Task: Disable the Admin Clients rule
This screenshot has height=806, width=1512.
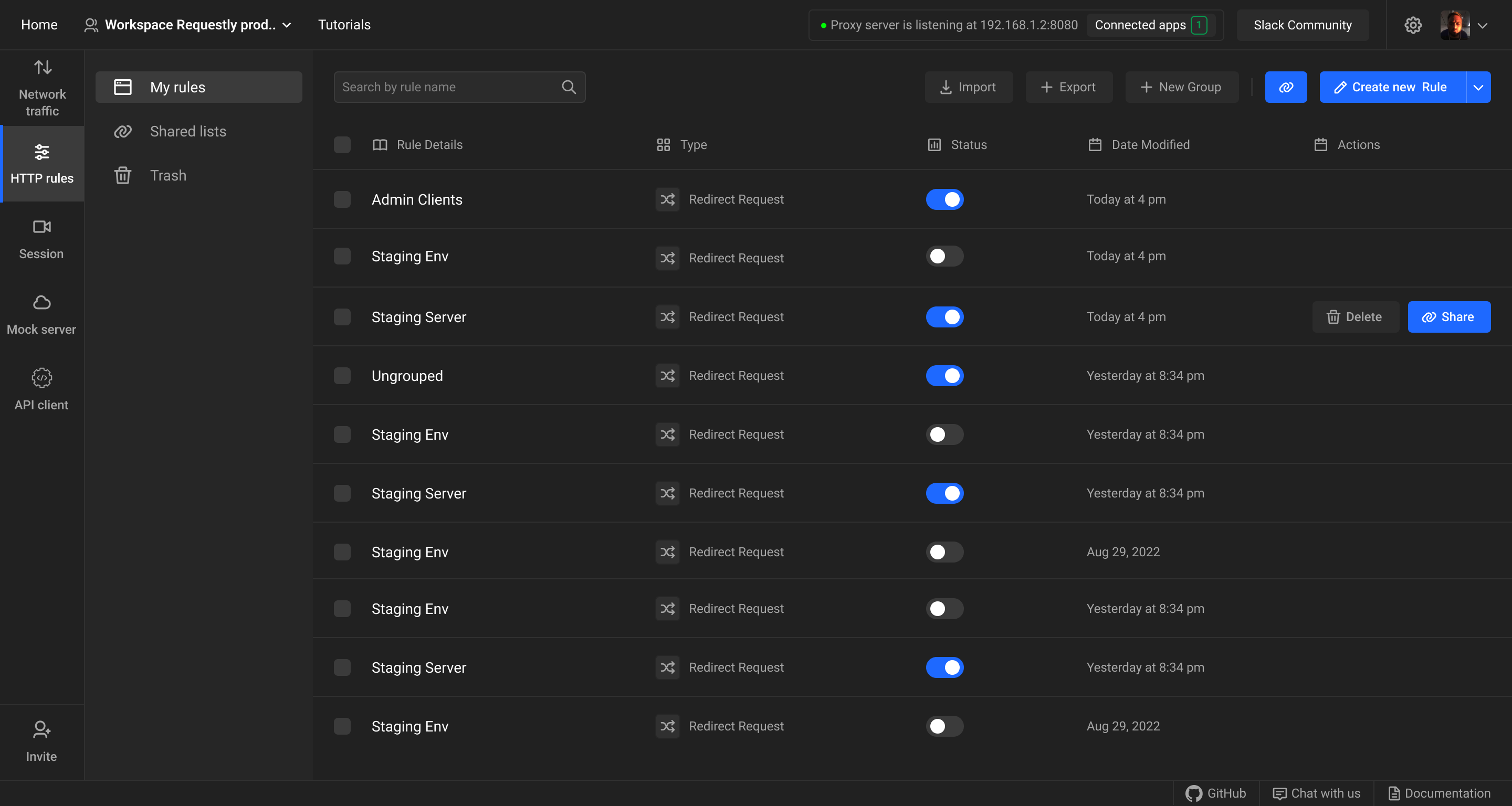Action: (944, 199)
